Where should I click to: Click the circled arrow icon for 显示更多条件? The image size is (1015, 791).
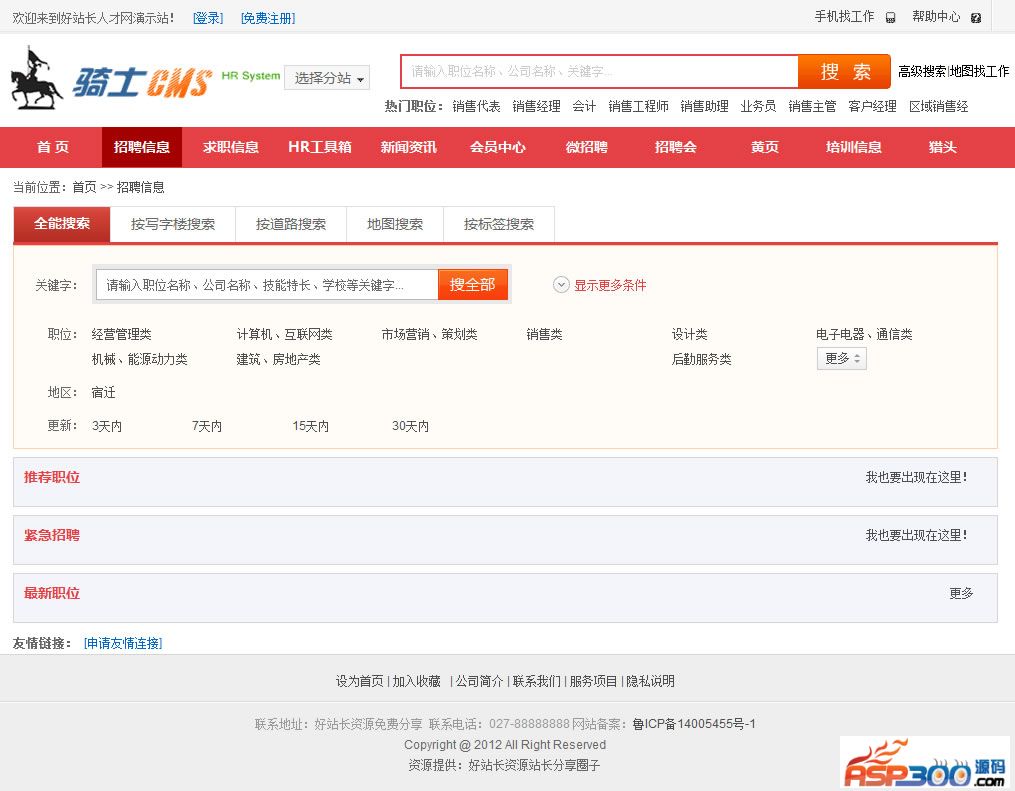tap(561, 285)
